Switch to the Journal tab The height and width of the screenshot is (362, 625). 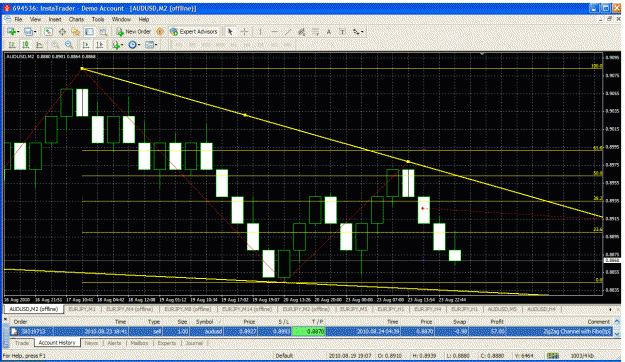click(x=194, y=343)
